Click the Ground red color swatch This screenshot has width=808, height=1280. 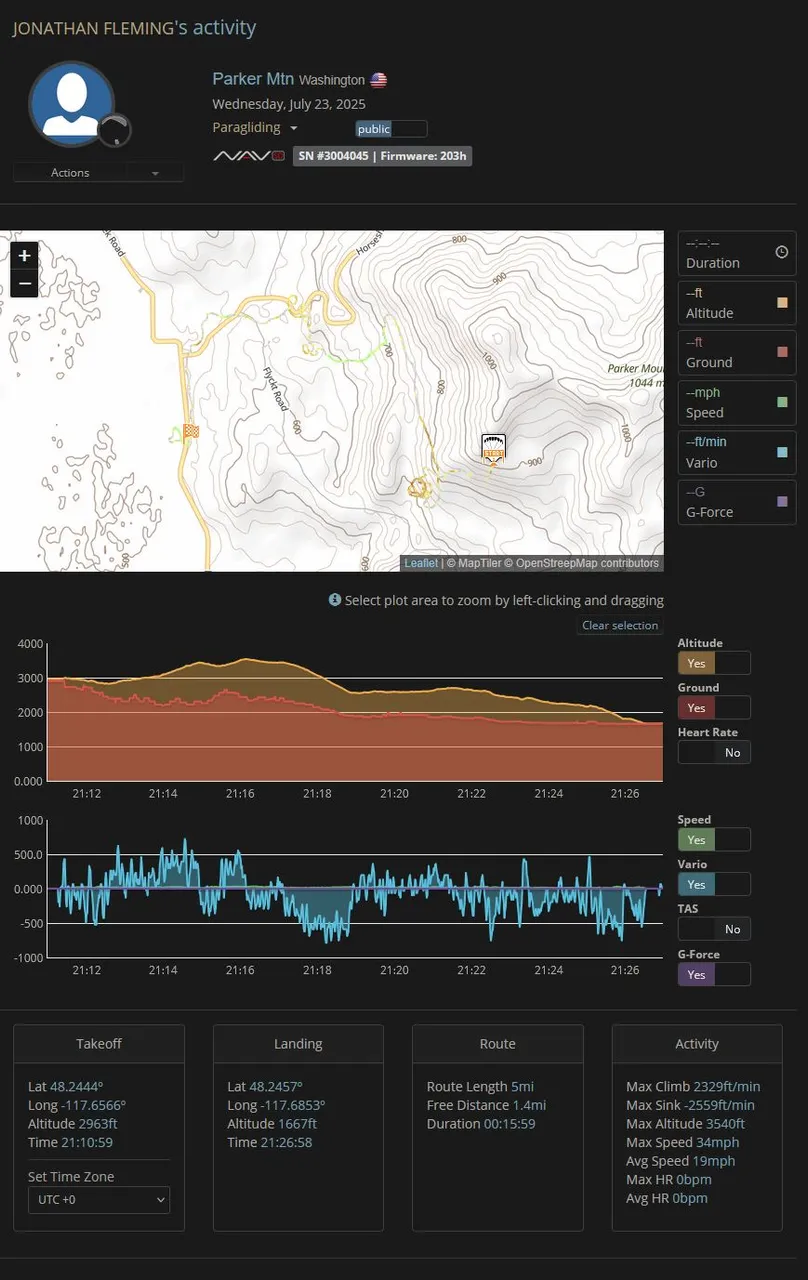(783, 352)
